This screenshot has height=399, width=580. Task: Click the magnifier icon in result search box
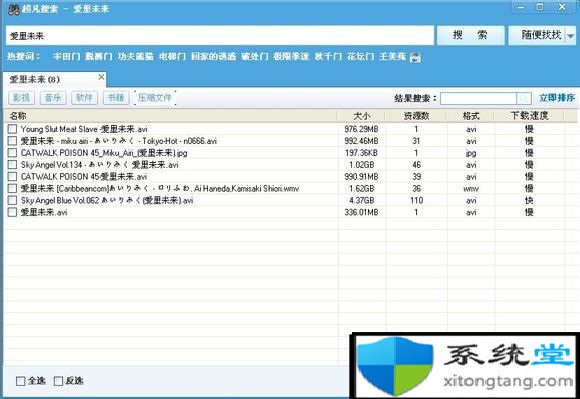(524, 98)
